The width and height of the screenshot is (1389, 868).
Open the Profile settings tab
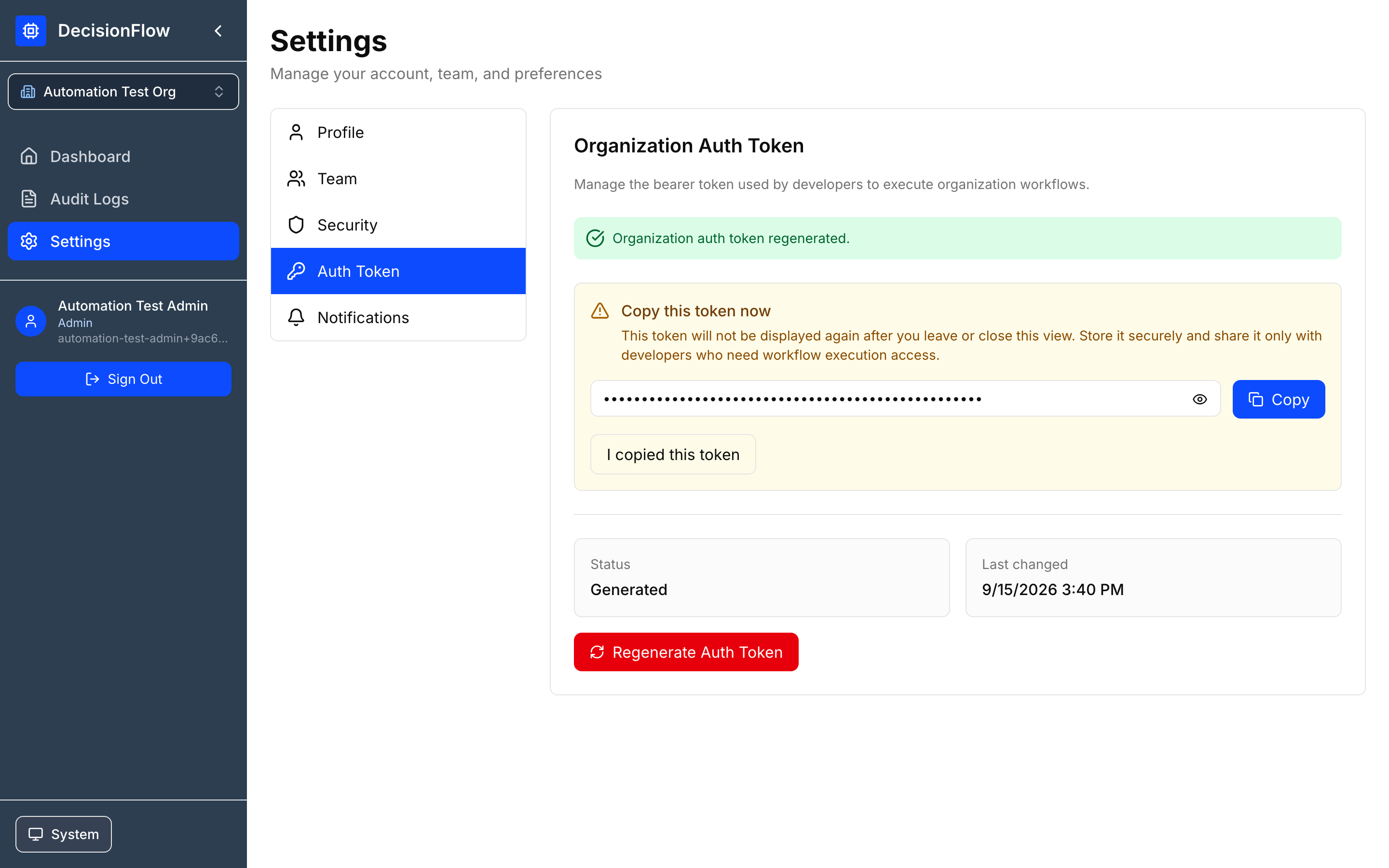pyautogui.click(x=398, y=132)
